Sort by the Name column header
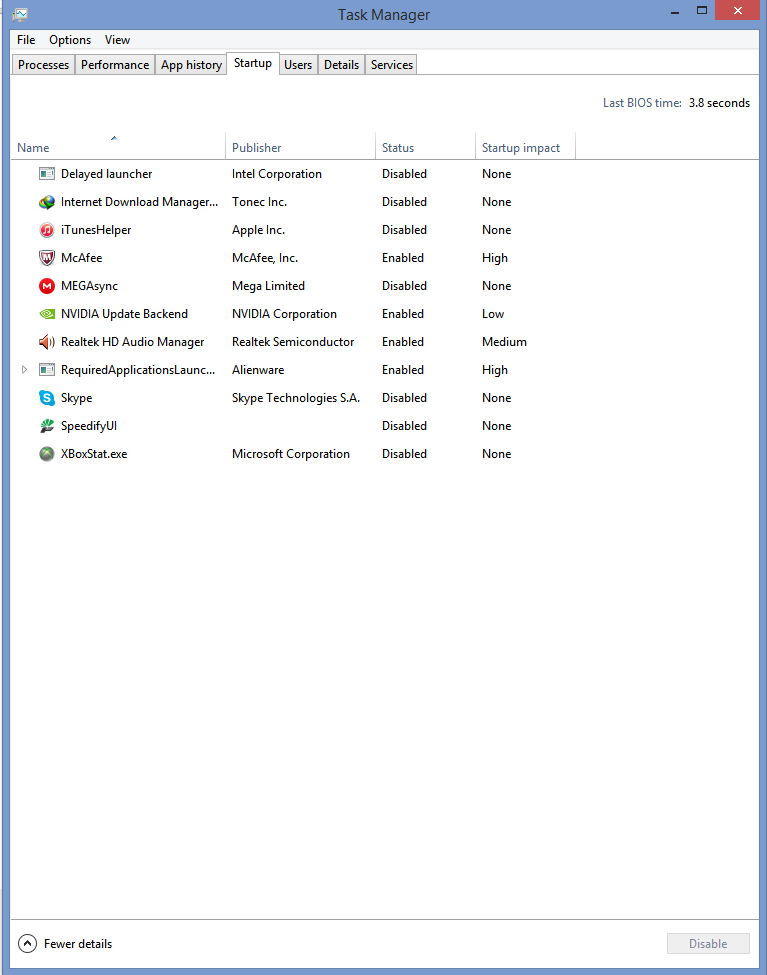This screenshot has width=767, height=975. click(x=118, y=147)
